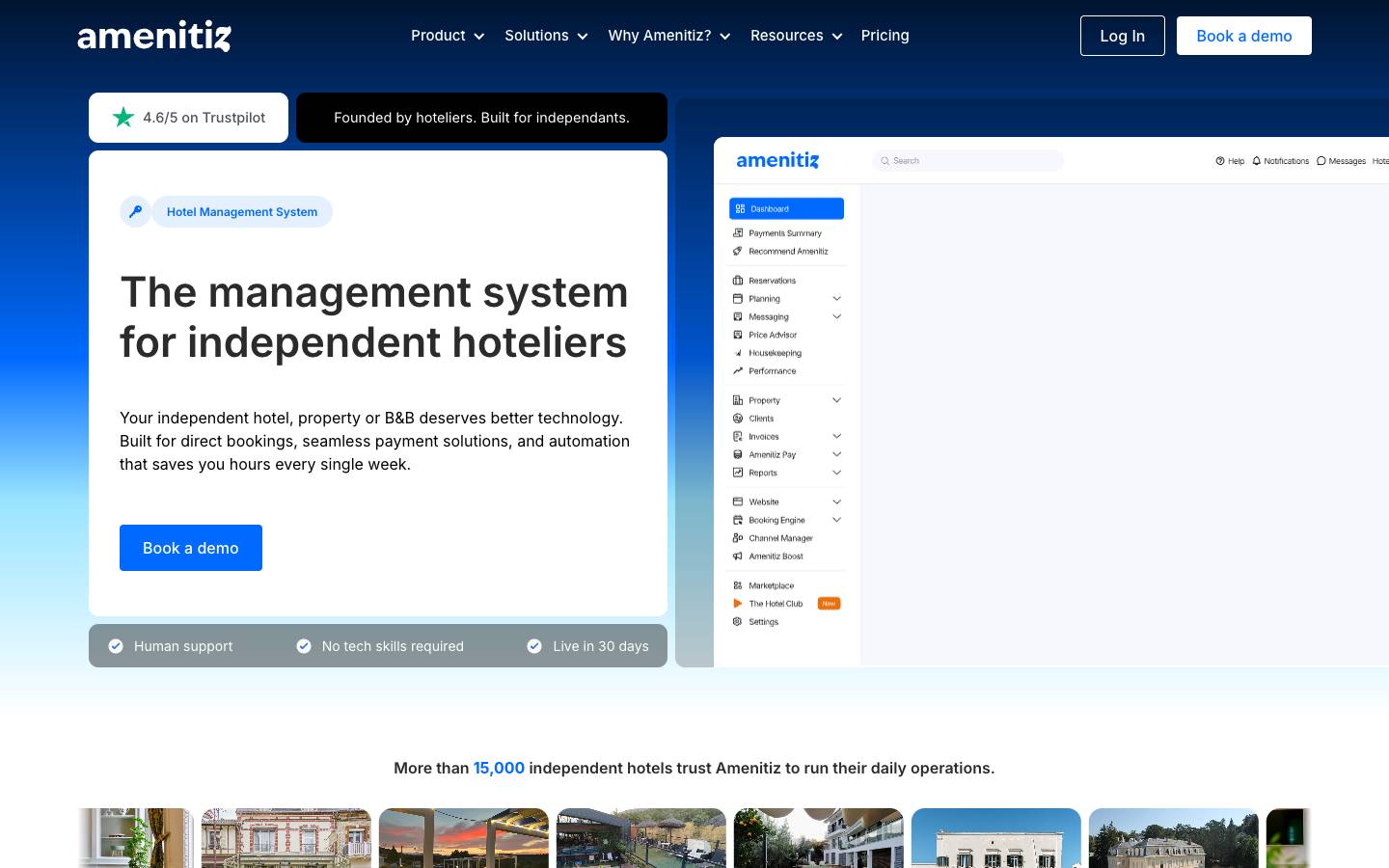Expand the Invoices section chevron
Image resolution: width=1389 pixels, height=868 pixels.
point(837,437)
